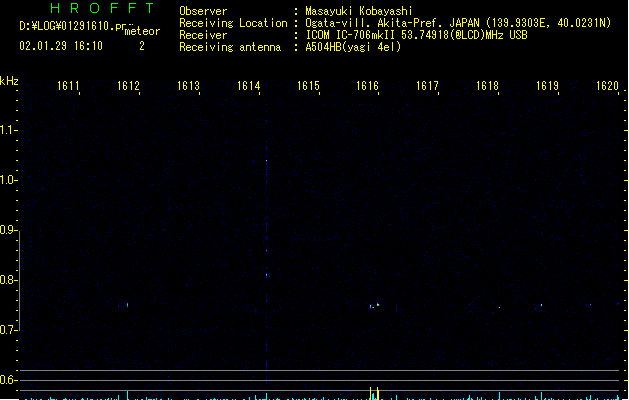The height and width of the screenshot is (400, 629).
Task: Click time axis label 1618
Action: click(487, 86)
